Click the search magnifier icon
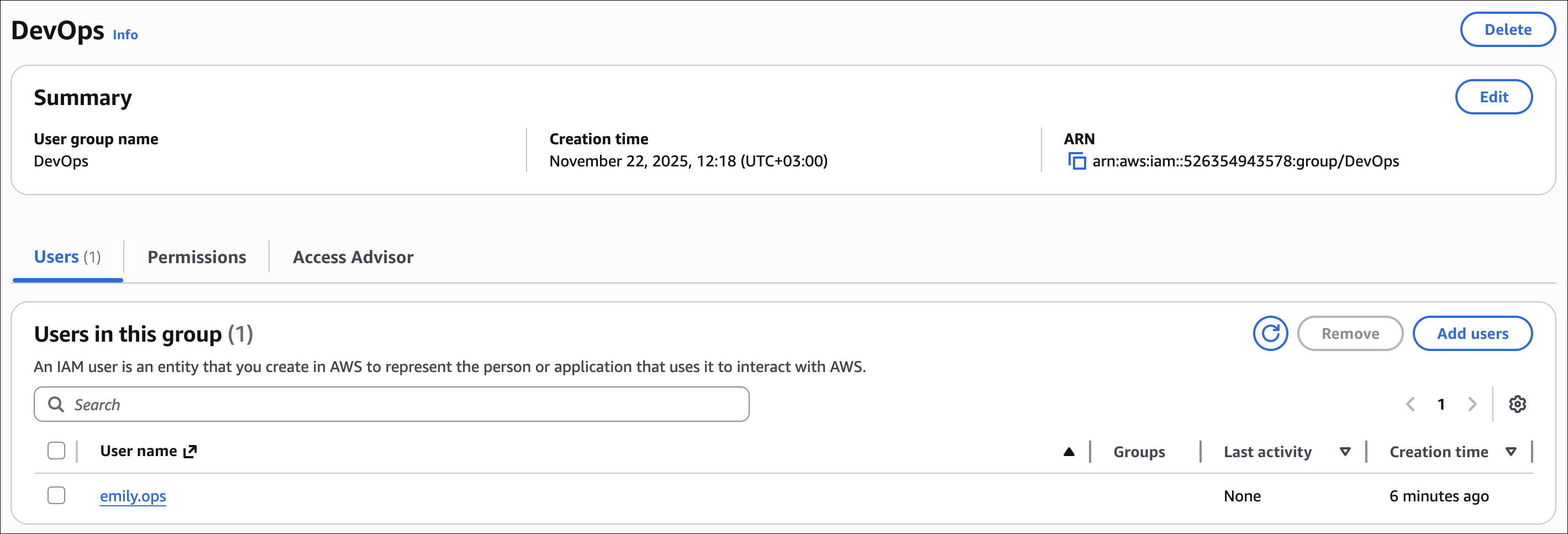The image size is (1568, 534). [56, 404]
